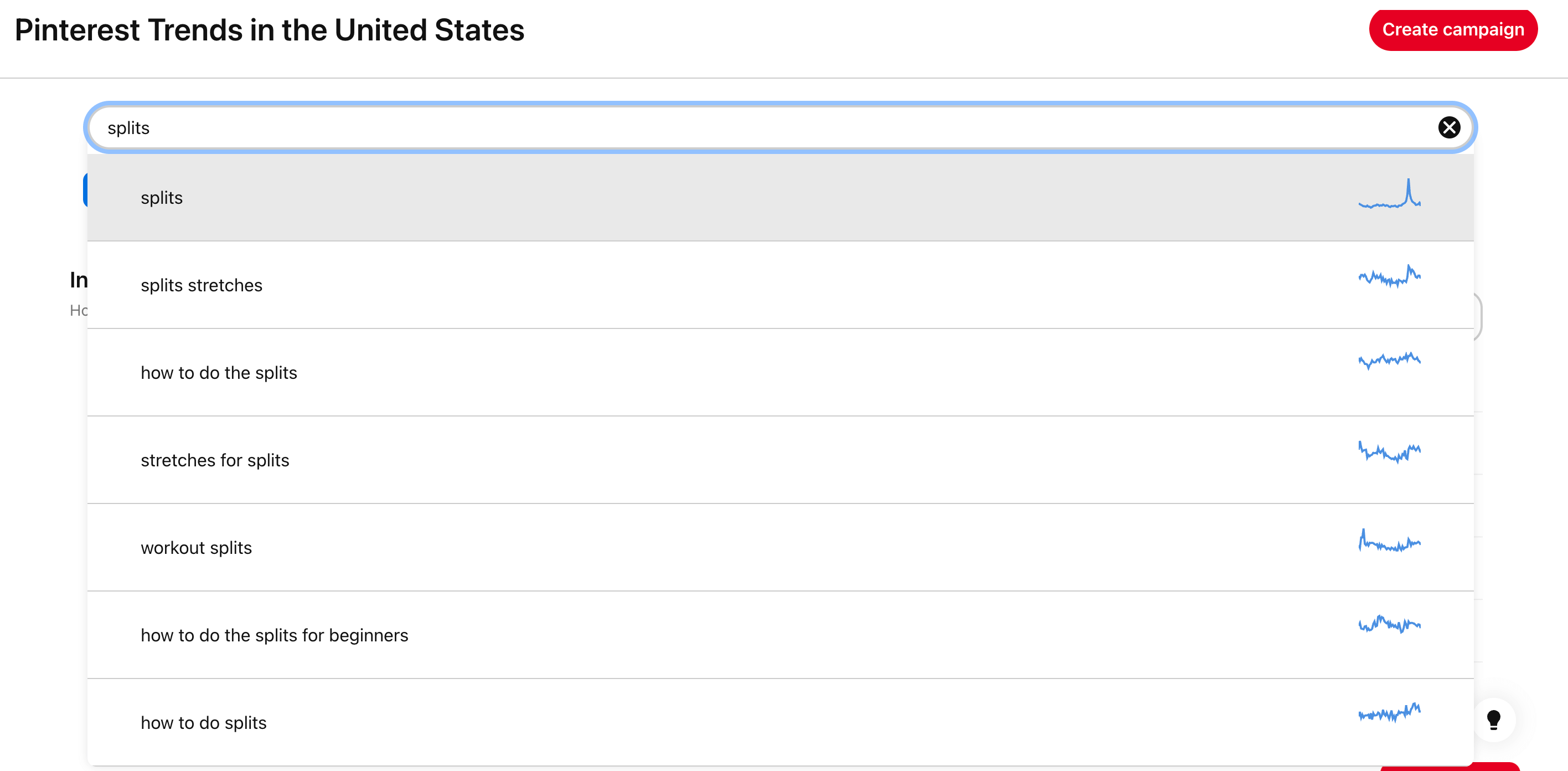The width and height of the screenshot is (1568, 771).
Task: Click the how to do the splits sparkline
Action: (x=1389, y=360)
